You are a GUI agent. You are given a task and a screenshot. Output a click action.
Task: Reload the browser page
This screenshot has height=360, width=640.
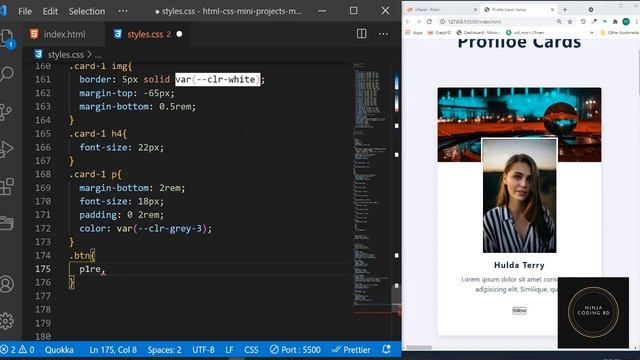click(x=429, y=22)
